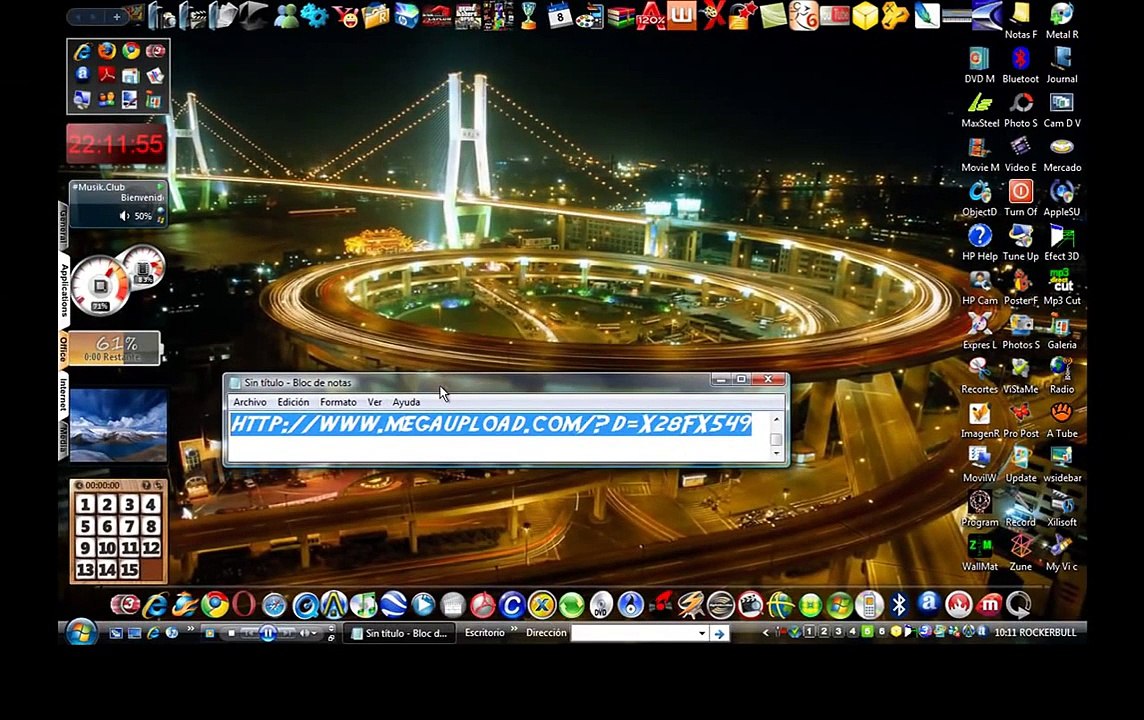The width and height of the screenshot is (1144, 720).
Task: Open WinRAR books icon in top dock
Action: [620, 15]
